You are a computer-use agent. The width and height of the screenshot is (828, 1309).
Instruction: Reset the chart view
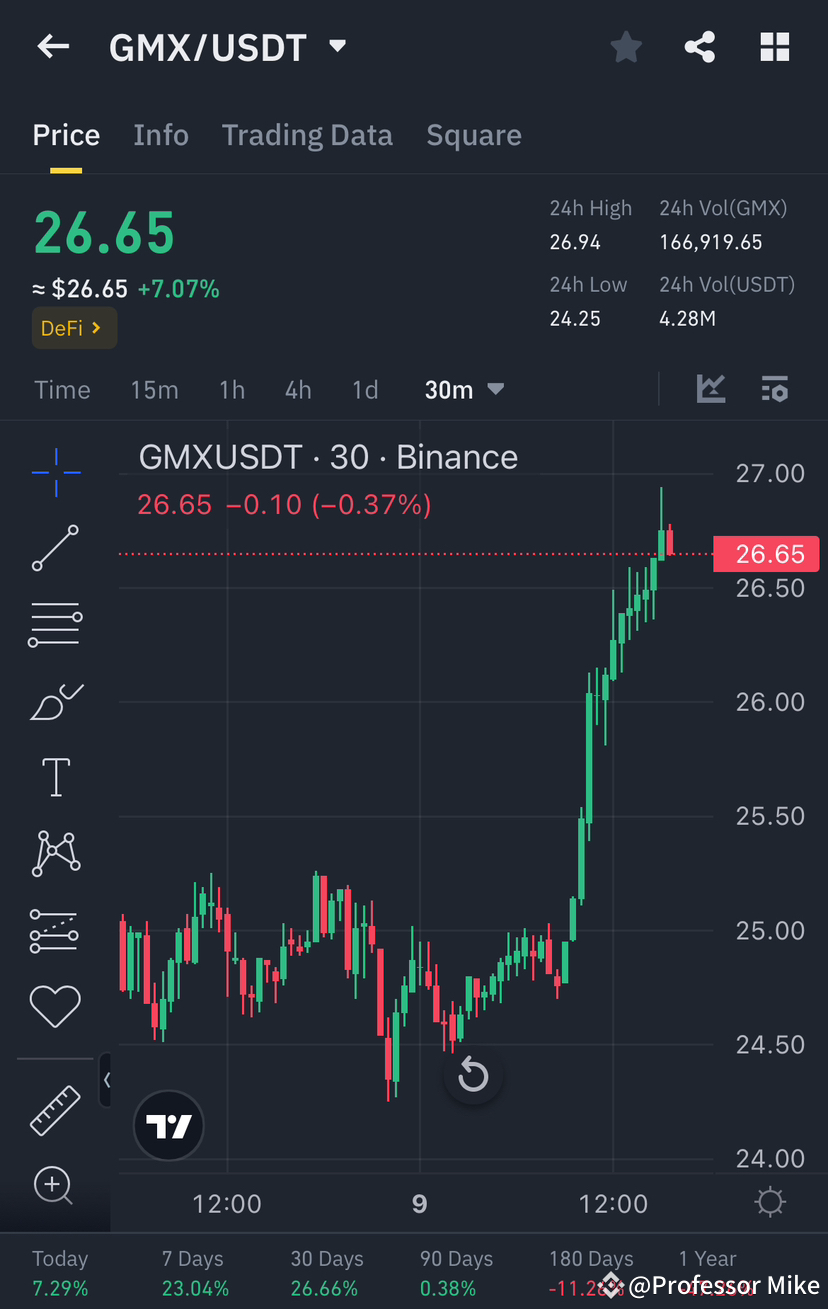click(x=472, y=1075)
